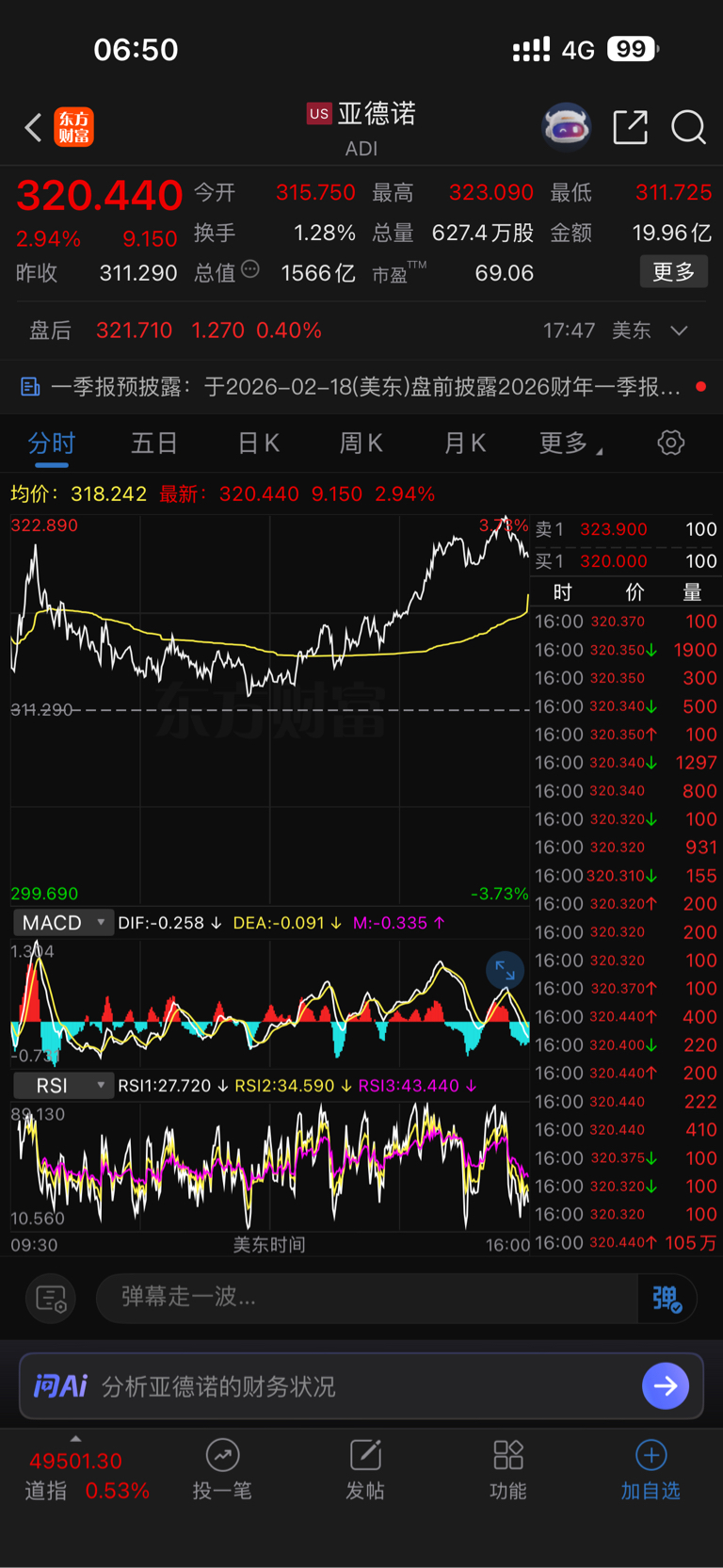Tap the 买1 320.000 quote row
The image size is (723, 1568).
[626, 561]
